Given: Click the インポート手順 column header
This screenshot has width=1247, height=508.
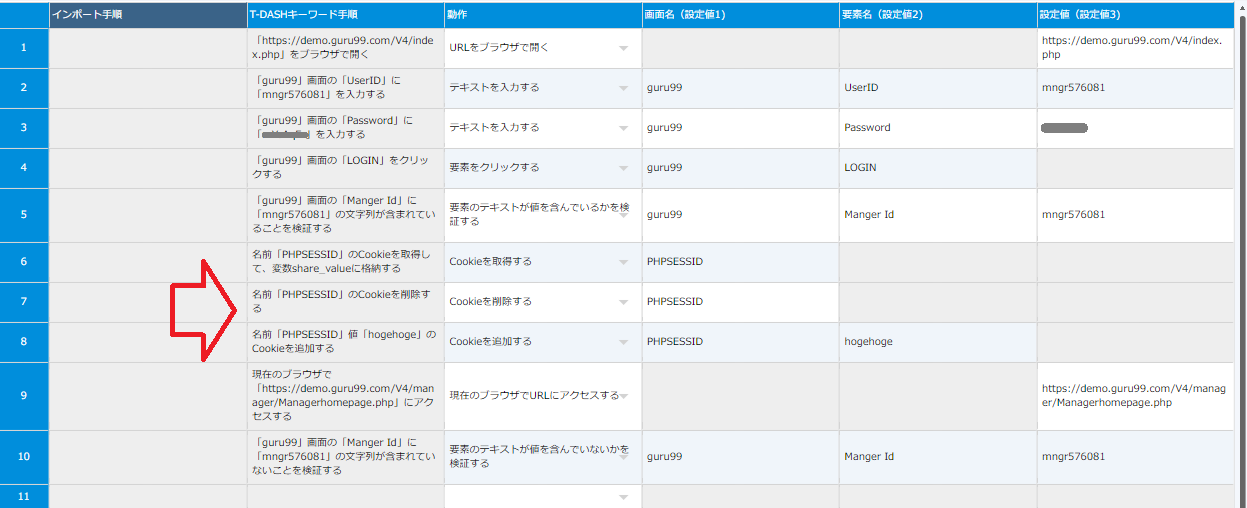Looking at the screenshot, I should (x=148, y=15).
